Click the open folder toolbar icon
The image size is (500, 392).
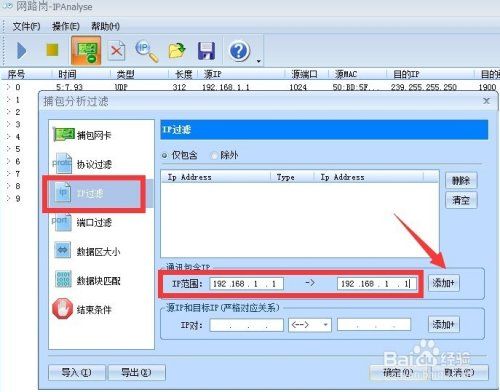[x=177, y=51]
